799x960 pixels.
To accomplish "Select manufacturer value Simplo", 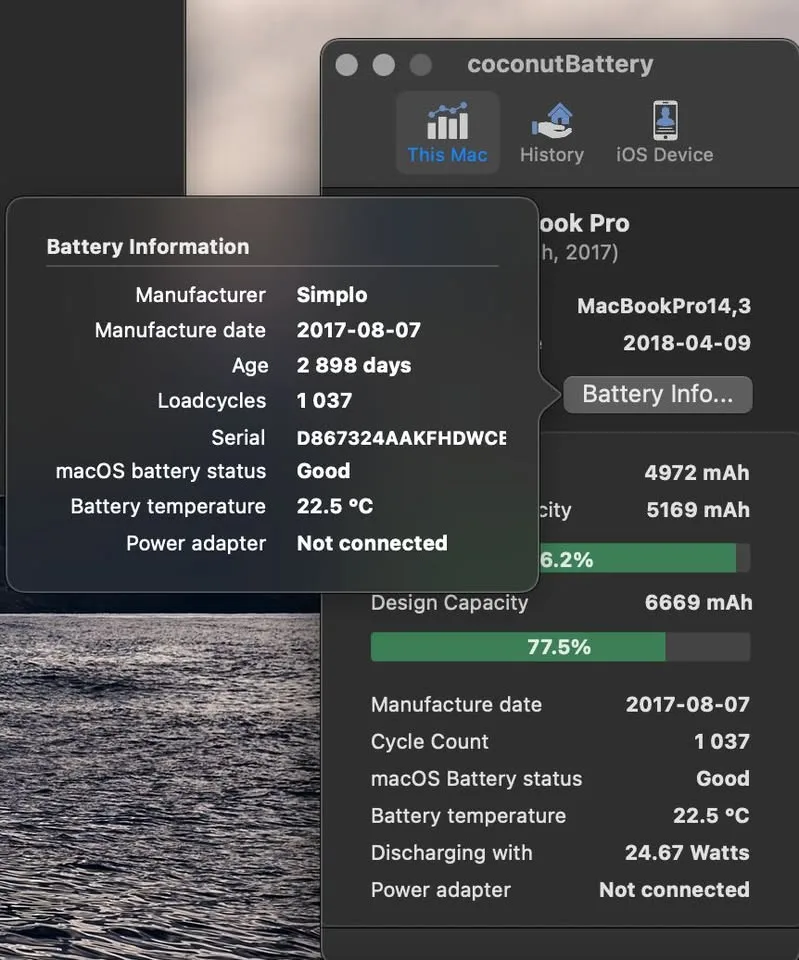I will click(332, 295).
